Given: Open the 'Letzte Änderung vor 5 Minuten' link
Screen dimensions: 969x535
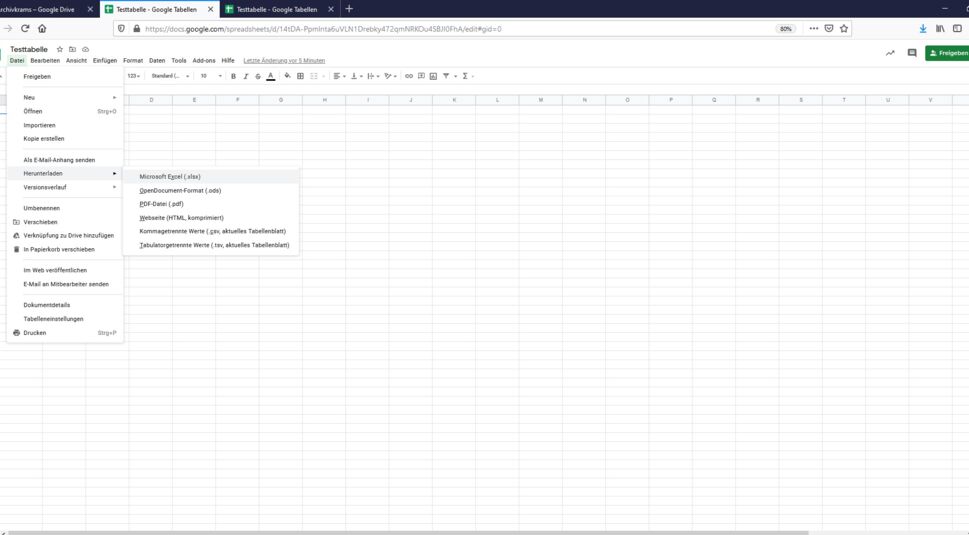Looking at the screenshot, I should coord(284,61).
